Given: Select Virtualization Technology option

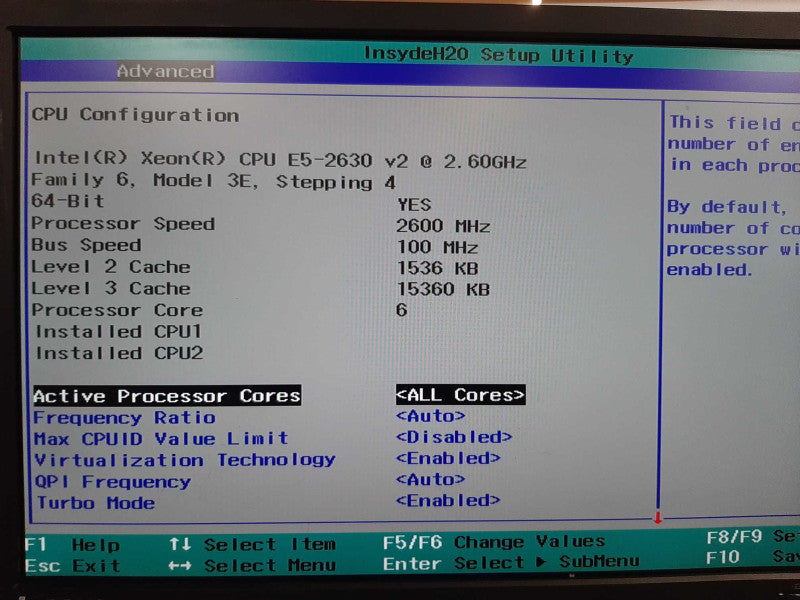Looking at the screenshot, I should coord(185,460).
